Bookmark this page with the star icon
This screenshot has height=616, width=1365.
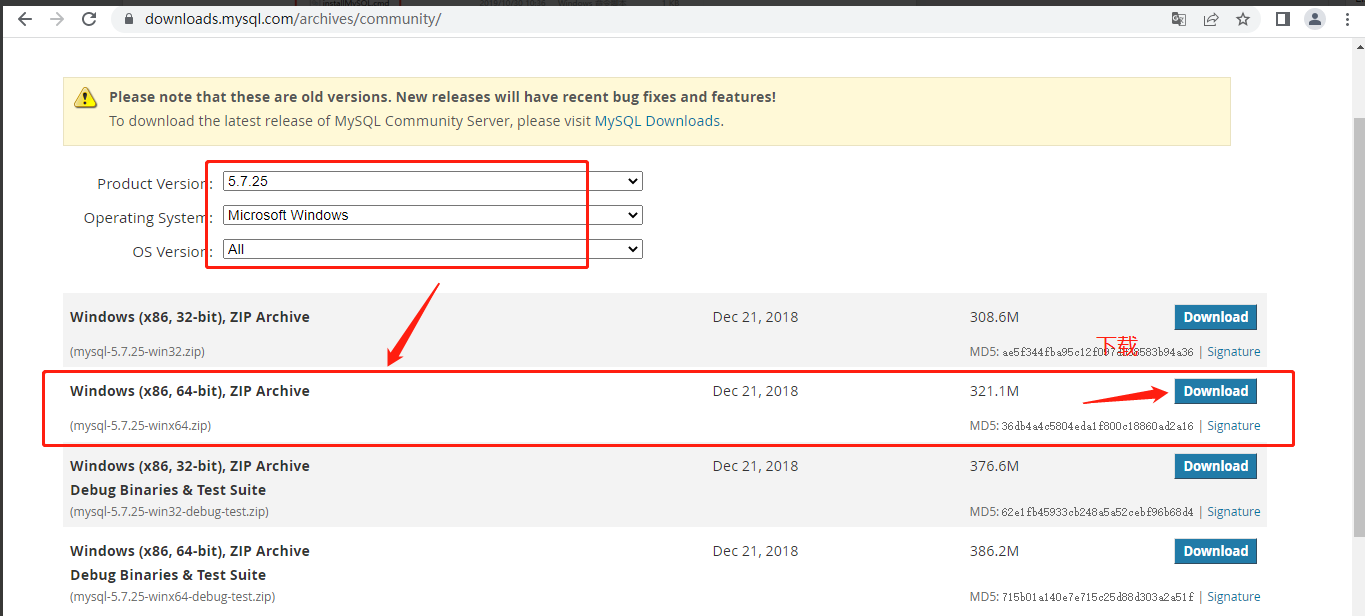1243,19
